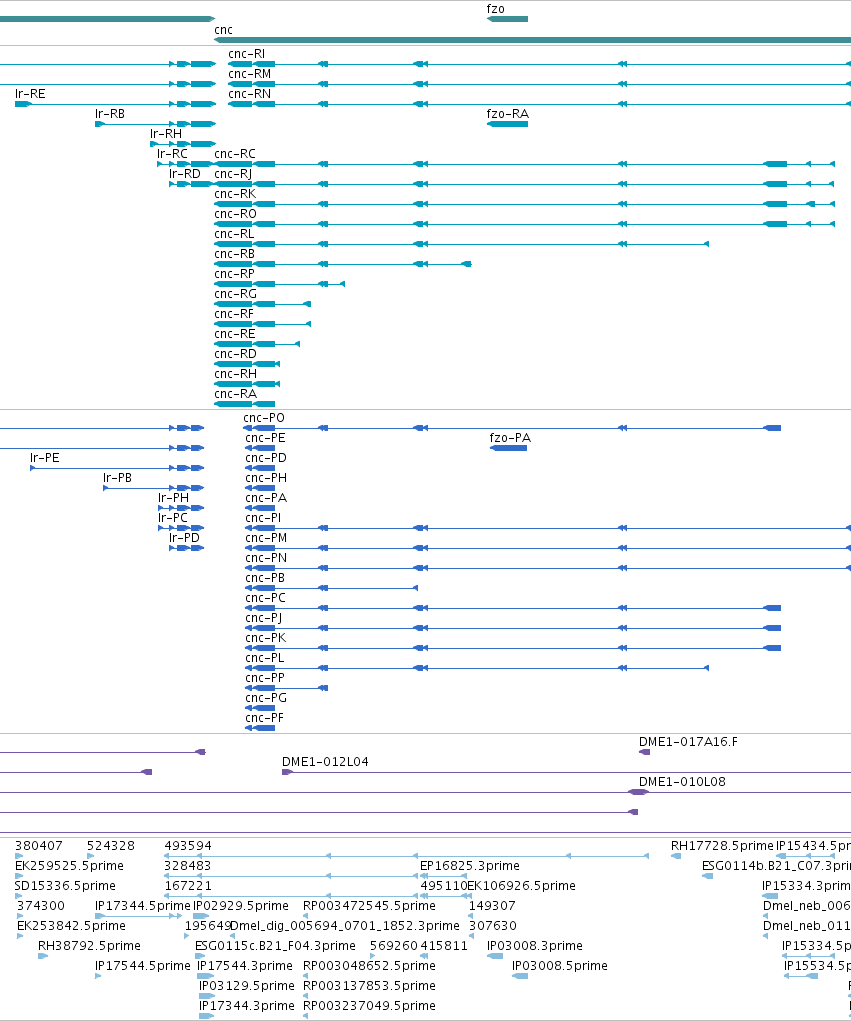Image resolution: width=851 pixels, height=1021 pixels.
Task: Select the cnc-PP protein label
Action: (x=265, y=678)
